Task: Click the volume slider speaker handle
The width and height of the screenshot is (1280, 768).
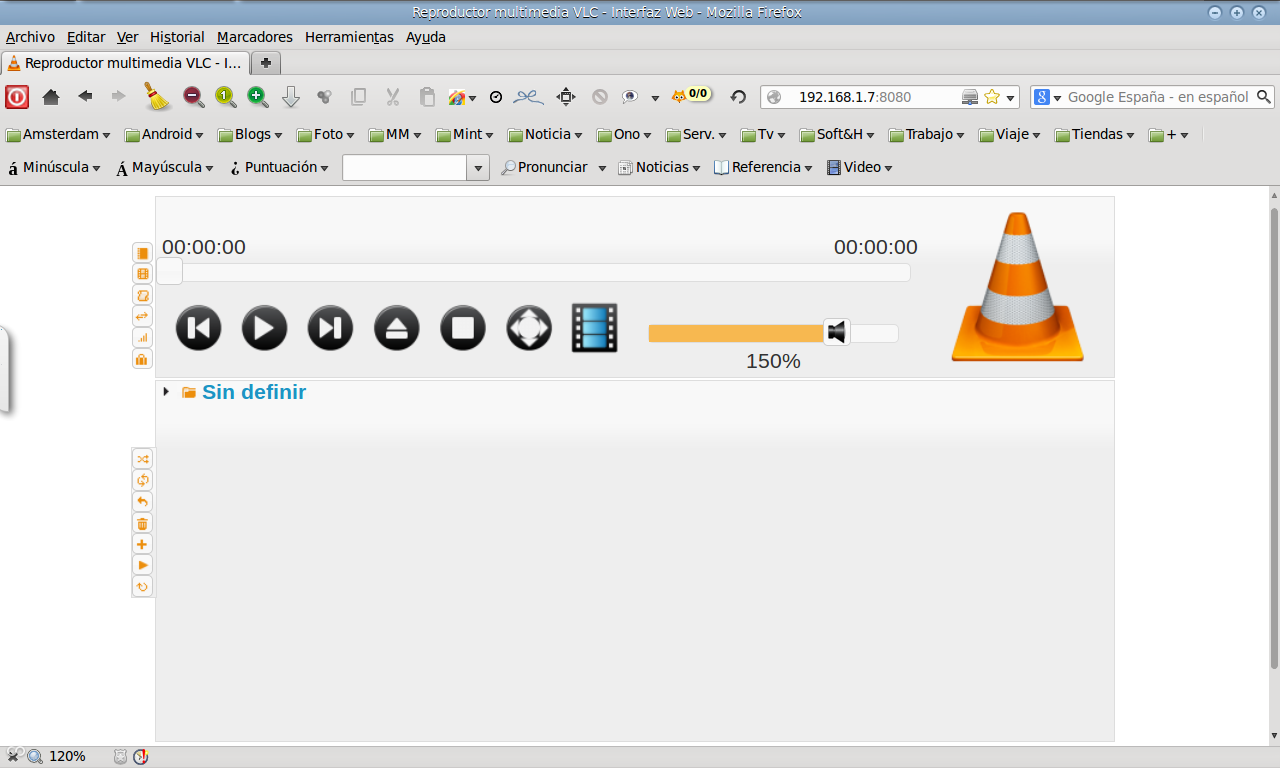Action: tap(837, 332)
